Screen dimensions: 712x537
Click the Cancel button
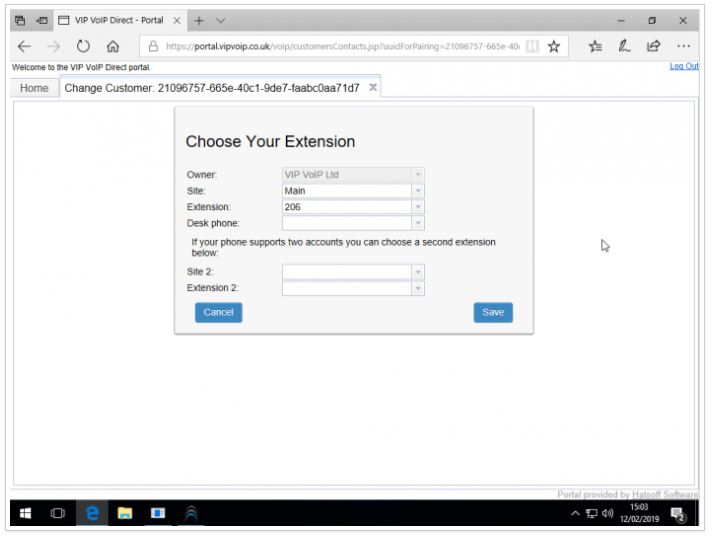pyautogui.click(x=218, y=312)
